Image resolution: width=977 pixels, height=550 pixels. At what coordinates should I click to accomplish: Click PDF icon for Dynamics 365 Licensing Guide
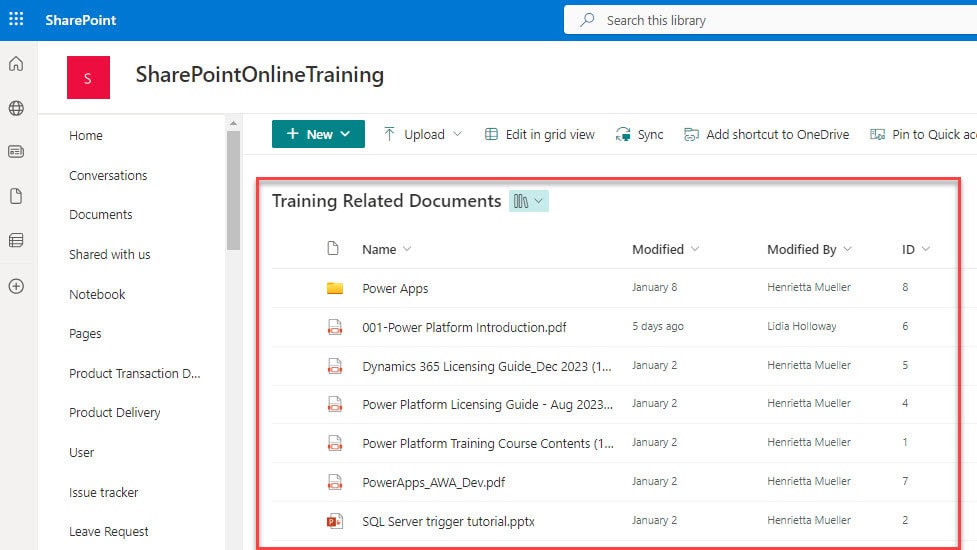[335, 366]
